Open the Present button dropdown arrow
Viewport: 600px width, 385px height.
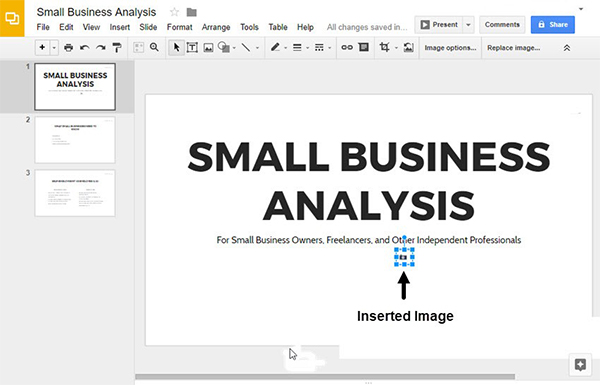[468, 25]
